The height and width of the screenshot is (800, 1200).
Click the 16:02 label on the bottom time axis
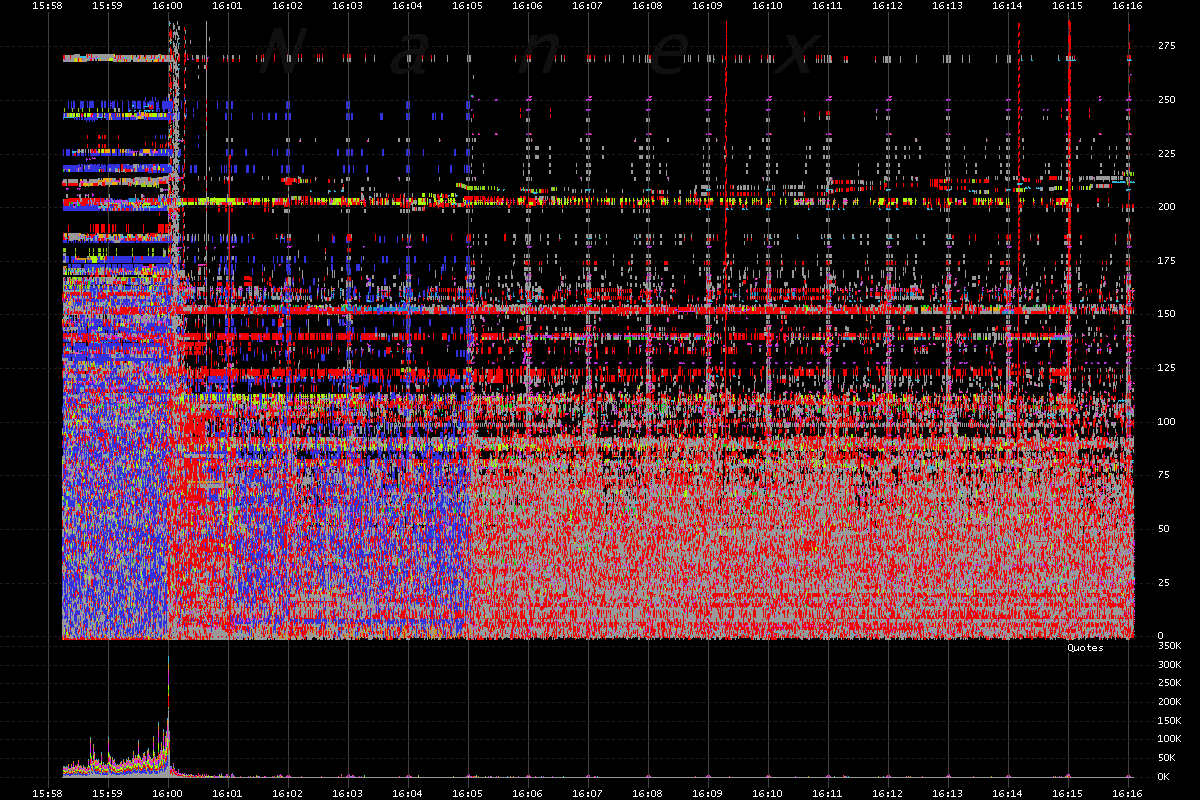tap(287, 792)
